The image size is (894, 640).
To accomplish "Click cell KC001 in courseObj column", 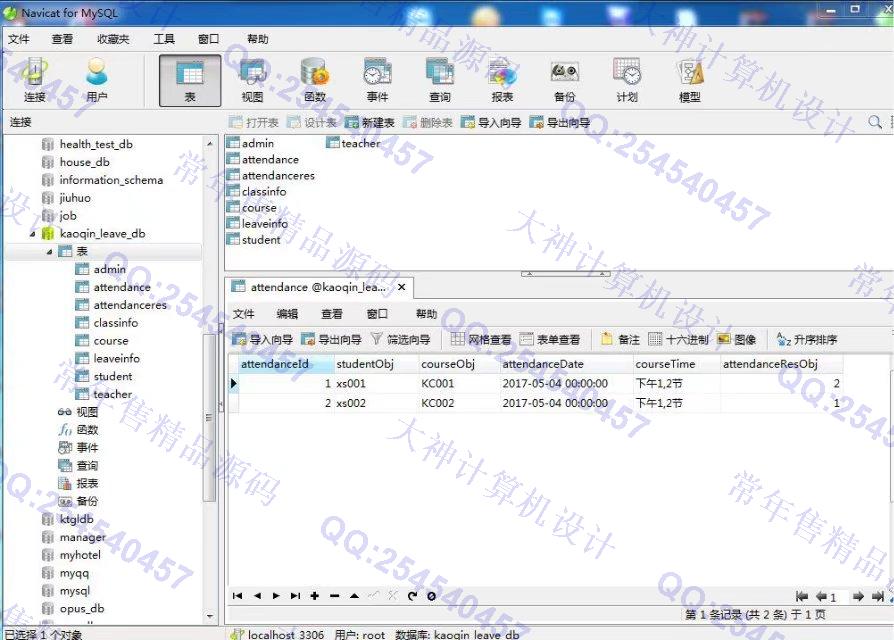I will (x=459, y=384).
